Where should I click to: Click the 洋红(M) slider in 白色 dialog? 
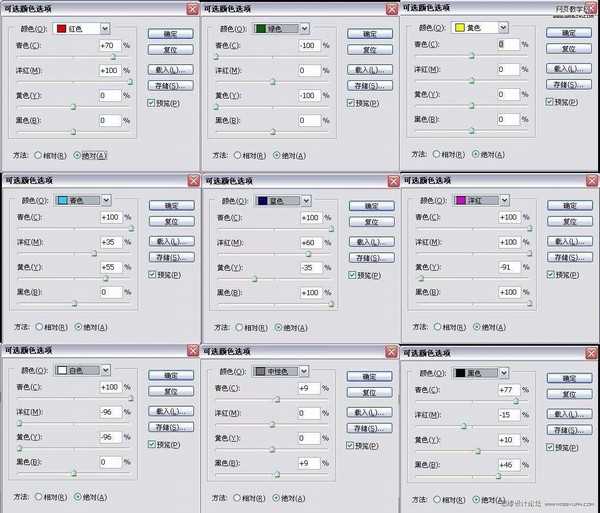coord(20,423)
